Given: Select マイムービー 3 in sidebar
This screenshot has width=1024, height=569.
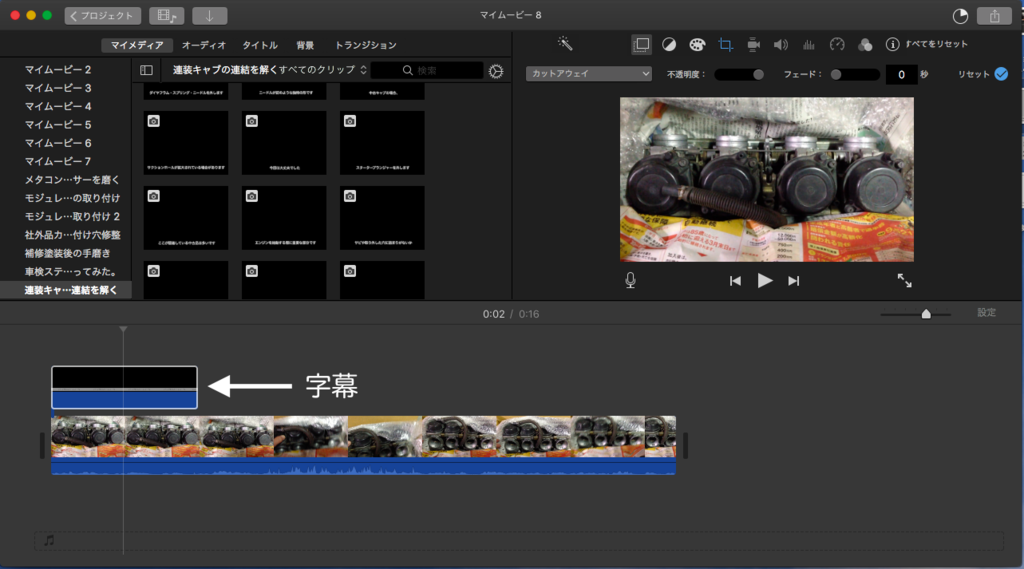Looking at the screenshot, I should (58, 88).
